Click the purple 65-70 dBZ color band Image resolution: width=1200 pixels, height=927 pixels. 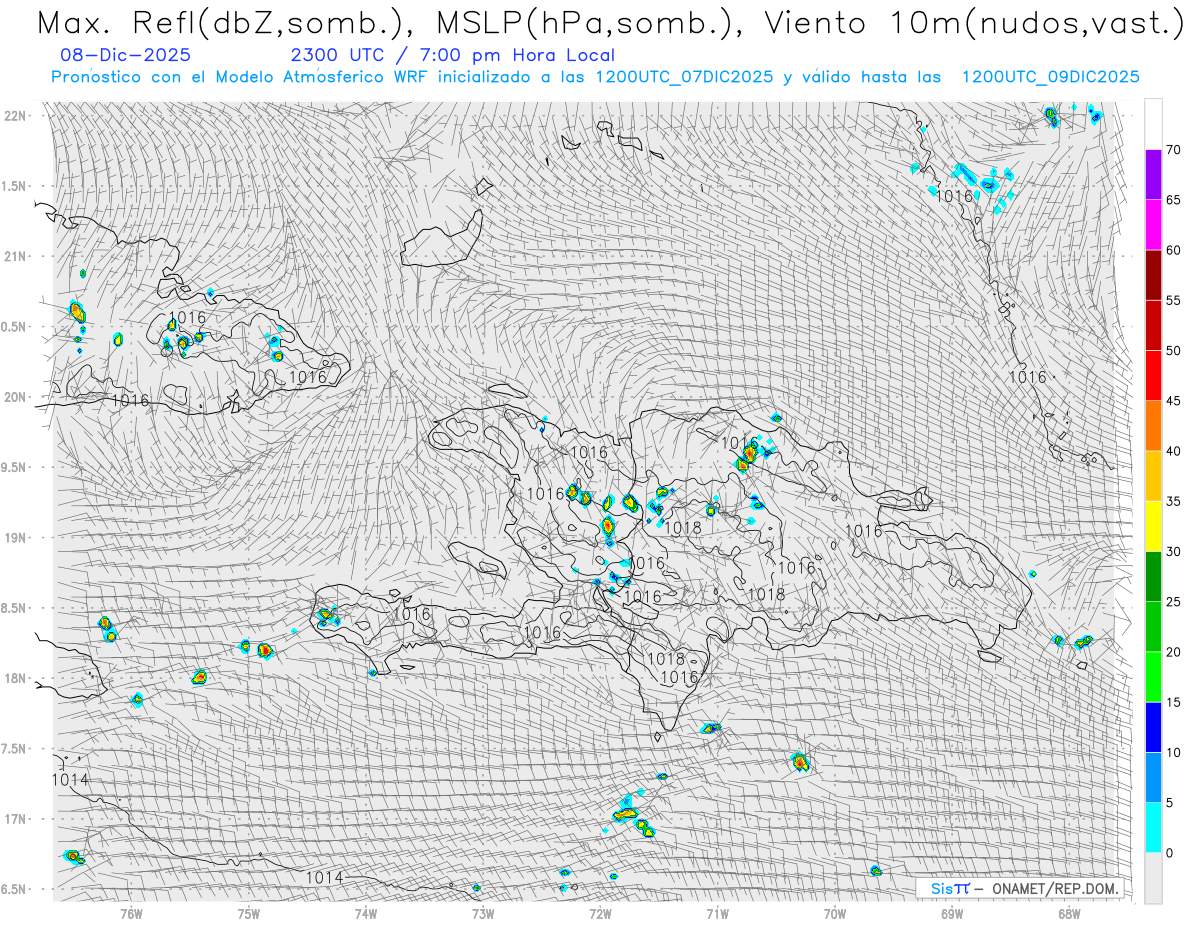pos(1153,175)
